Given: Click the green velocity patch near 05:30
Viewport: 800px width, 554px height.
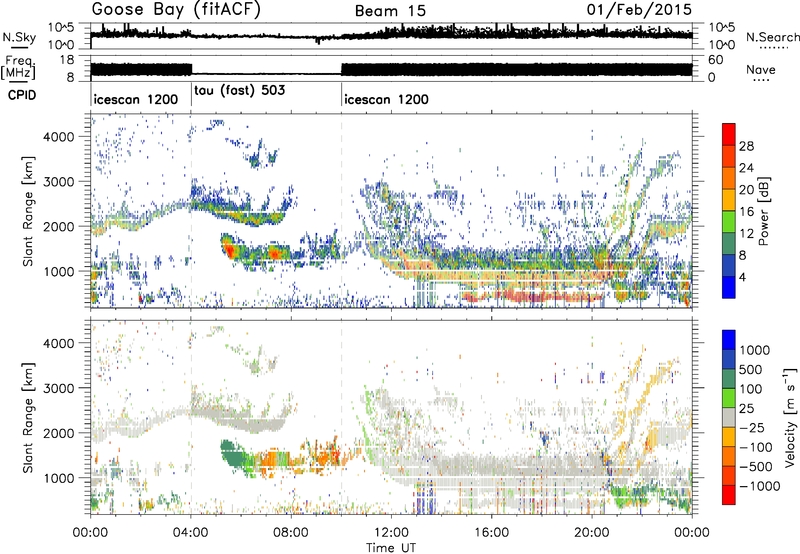Looking at the screenshot, I should pos(232,455).
